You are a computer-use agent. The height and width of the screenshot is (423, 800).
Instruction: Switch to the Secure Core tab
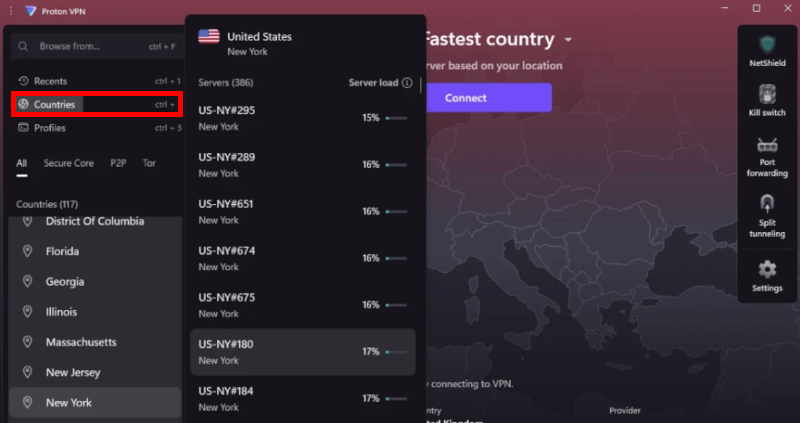coord(68,163)
